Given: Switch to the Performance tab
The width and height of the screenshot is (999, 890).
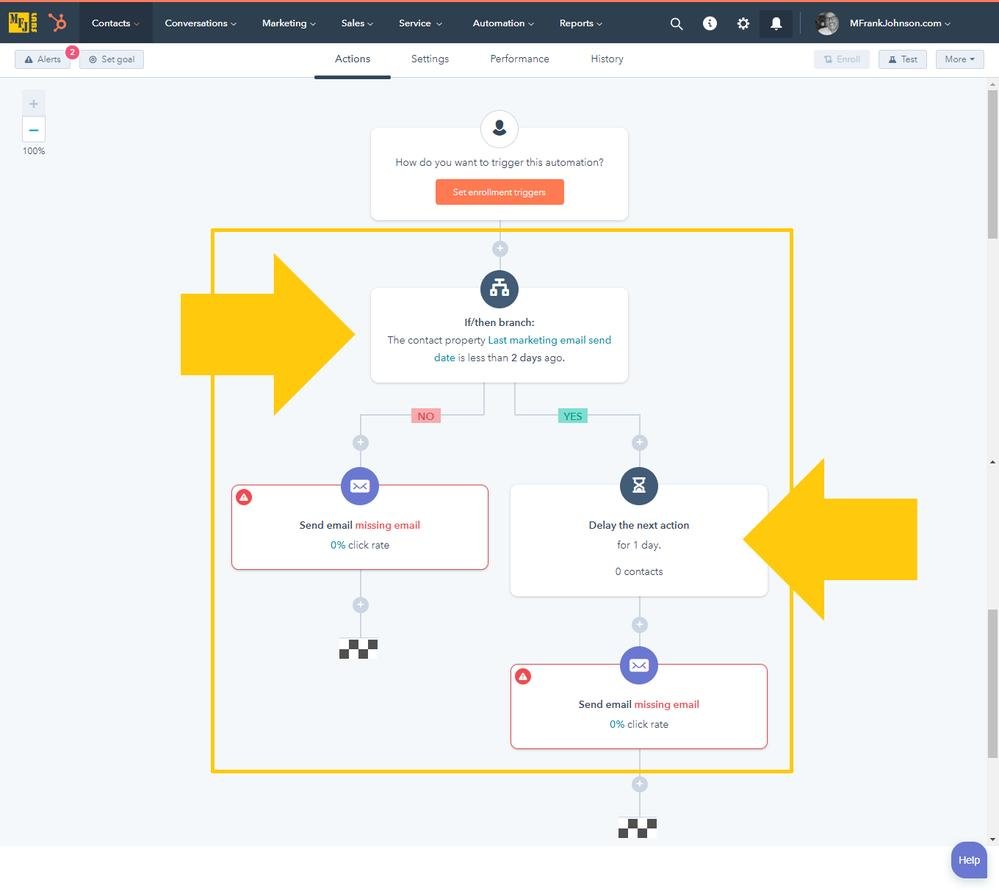Looking at the screenshot, I should [519, 58].
